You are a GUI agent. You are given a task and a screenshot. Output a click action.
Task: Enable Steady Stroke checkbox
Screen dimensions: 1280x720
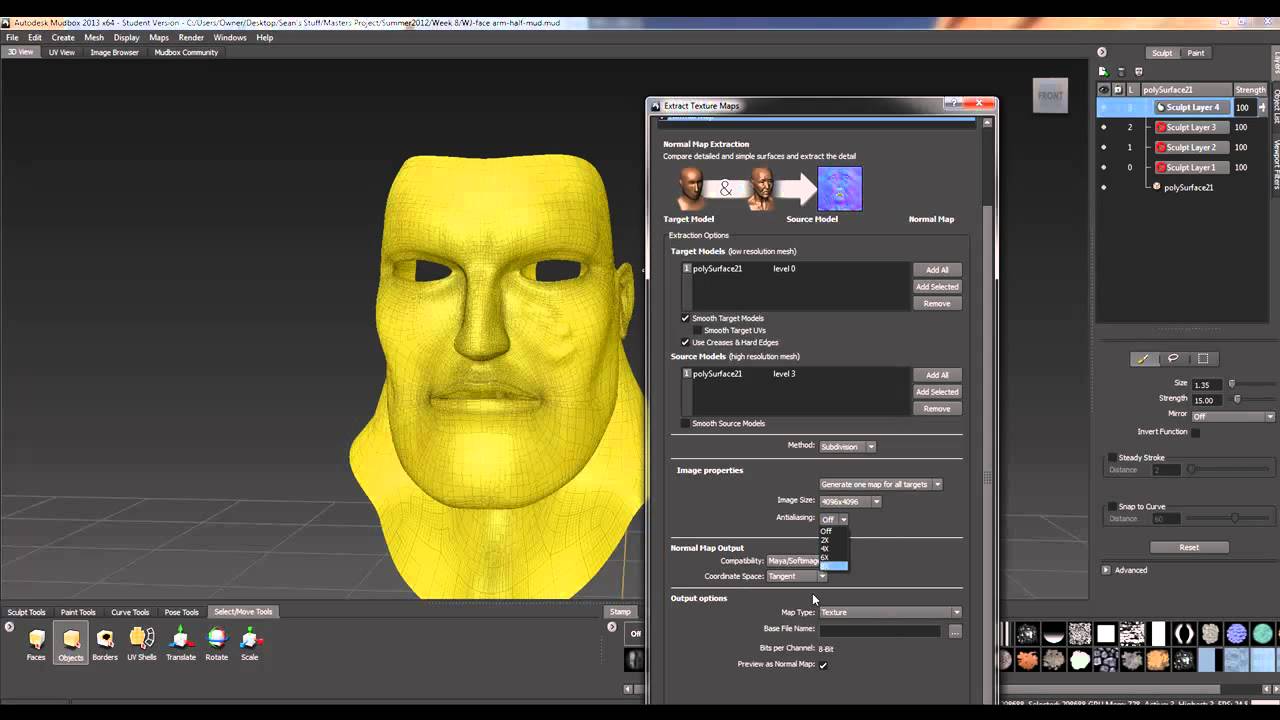pos(1112,457)
